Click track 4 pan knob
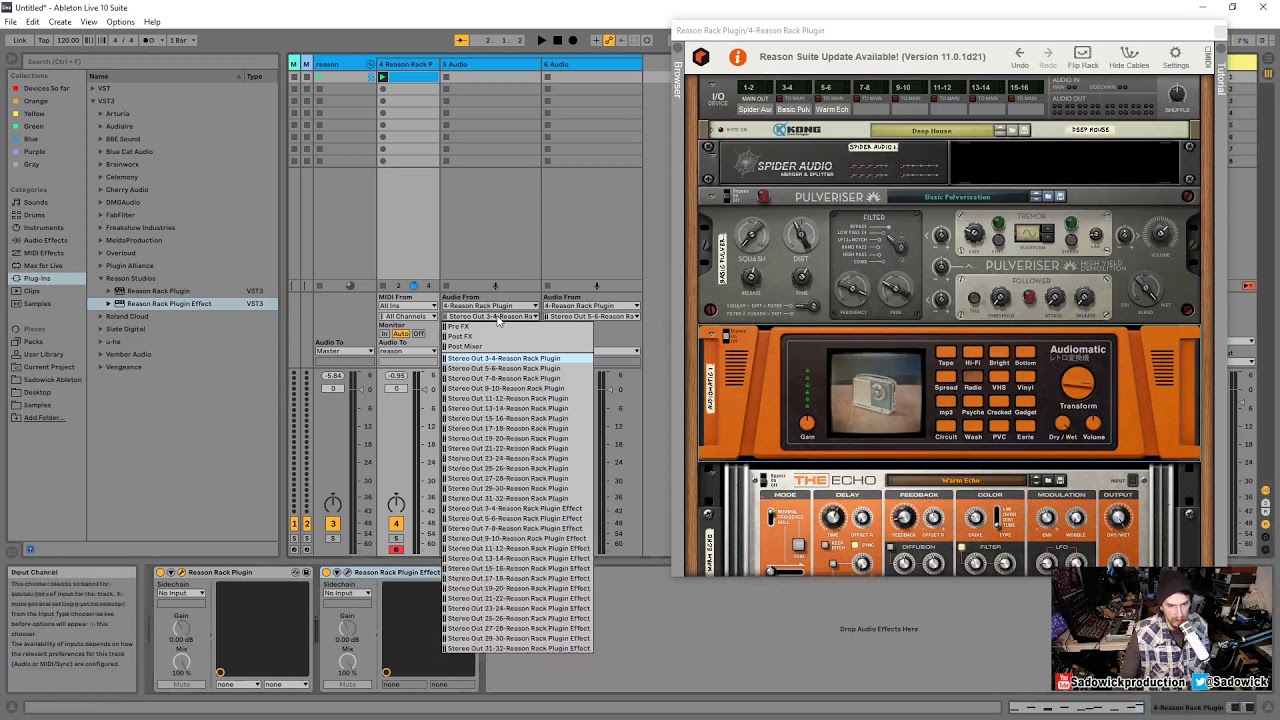This screenshot has width=1280, height=720. click(x=396, y=503)
